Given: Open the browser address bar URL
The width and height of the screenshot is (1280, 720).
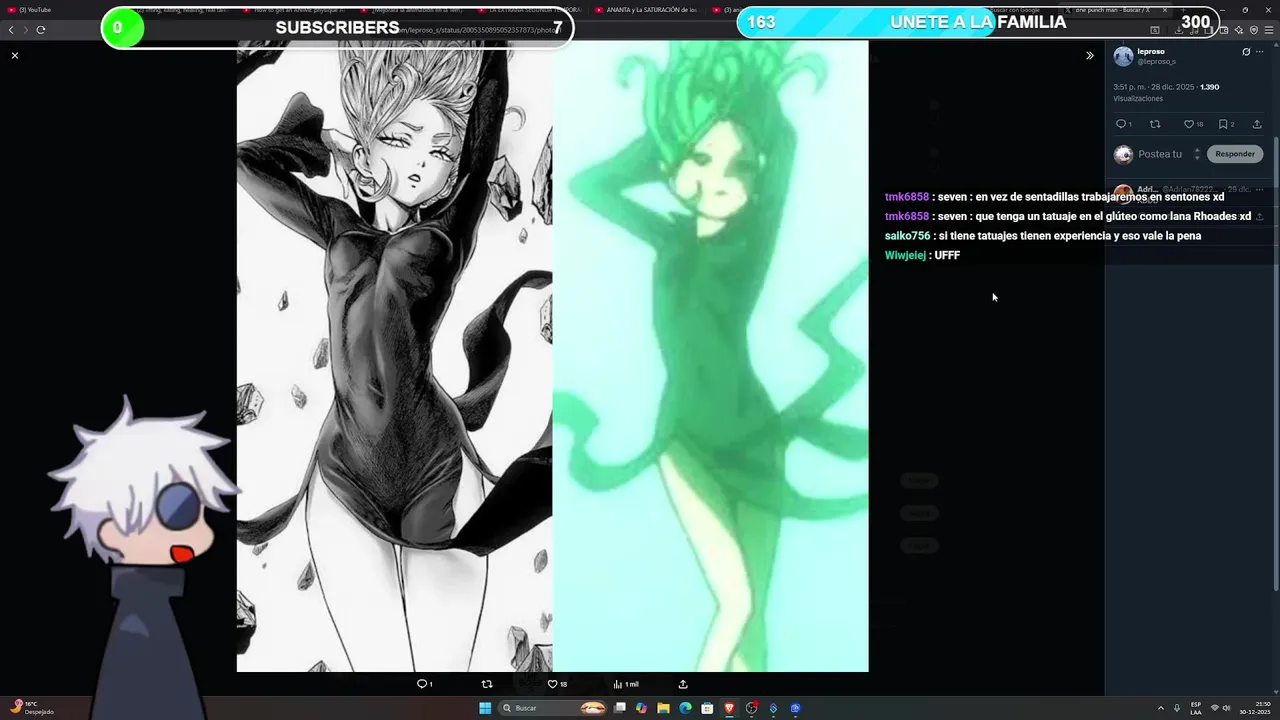Looking at the screenshot, I should tap(480, 30).
